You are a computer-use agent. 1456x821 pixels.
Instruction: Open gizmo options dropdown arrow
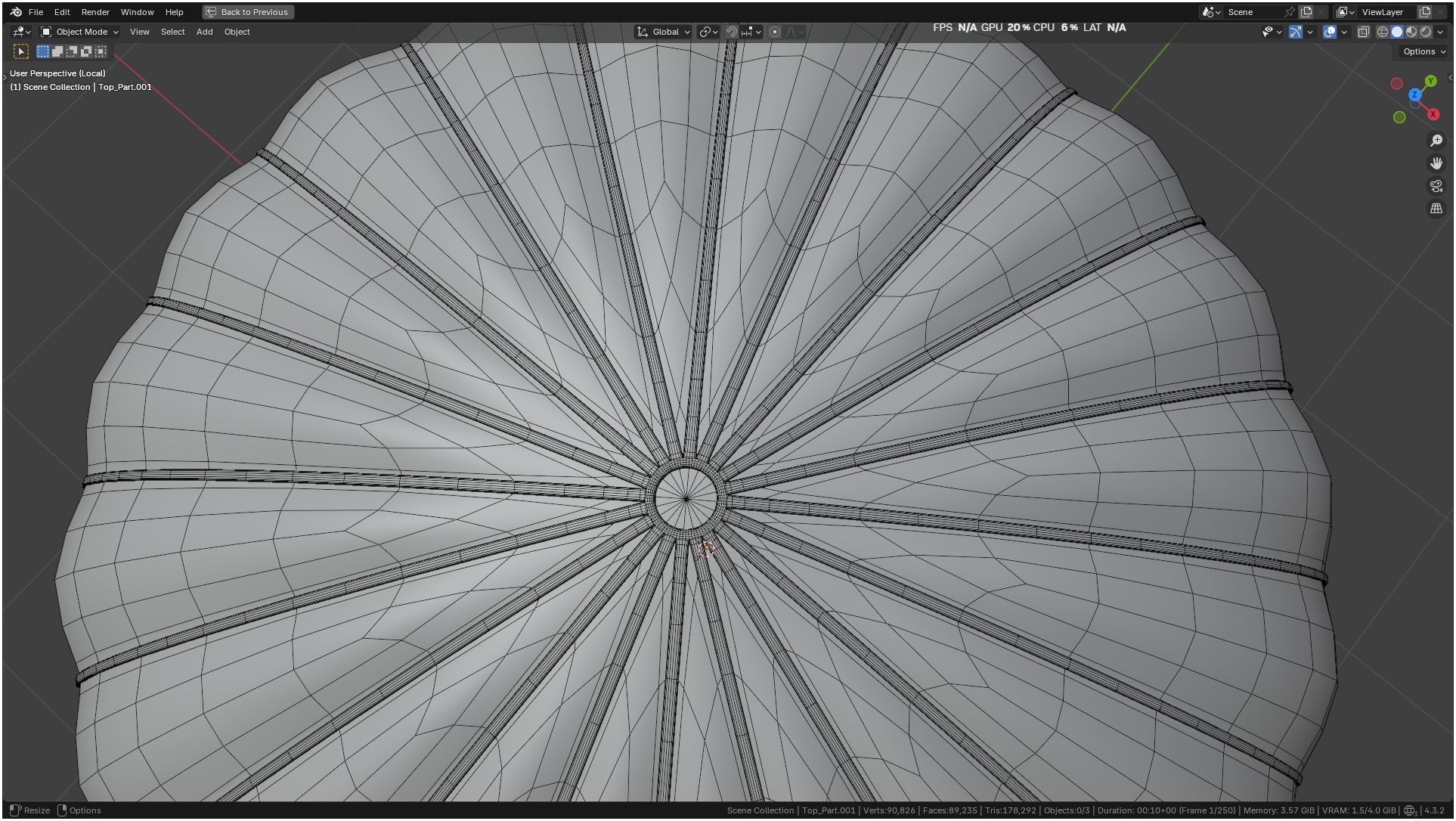[x=1310, y=32]
